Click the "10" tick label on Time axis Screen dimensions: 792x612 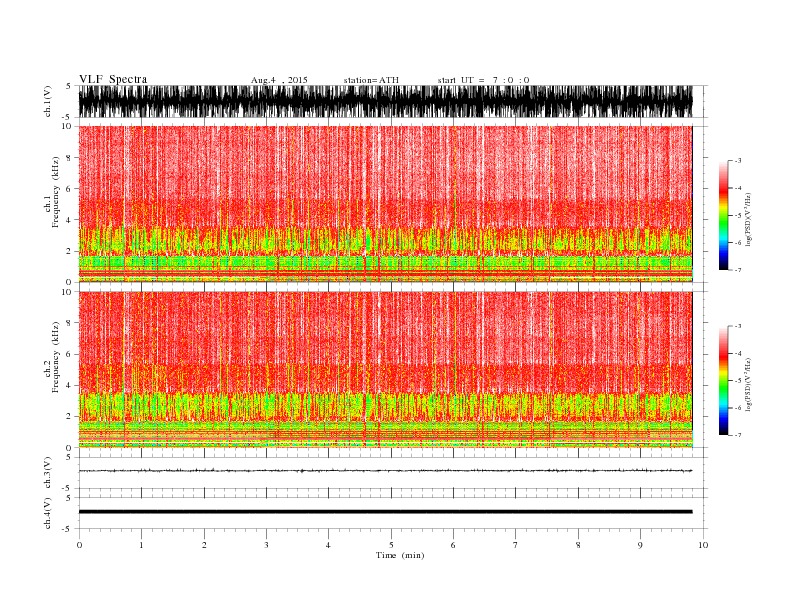[x=703, y=545]
